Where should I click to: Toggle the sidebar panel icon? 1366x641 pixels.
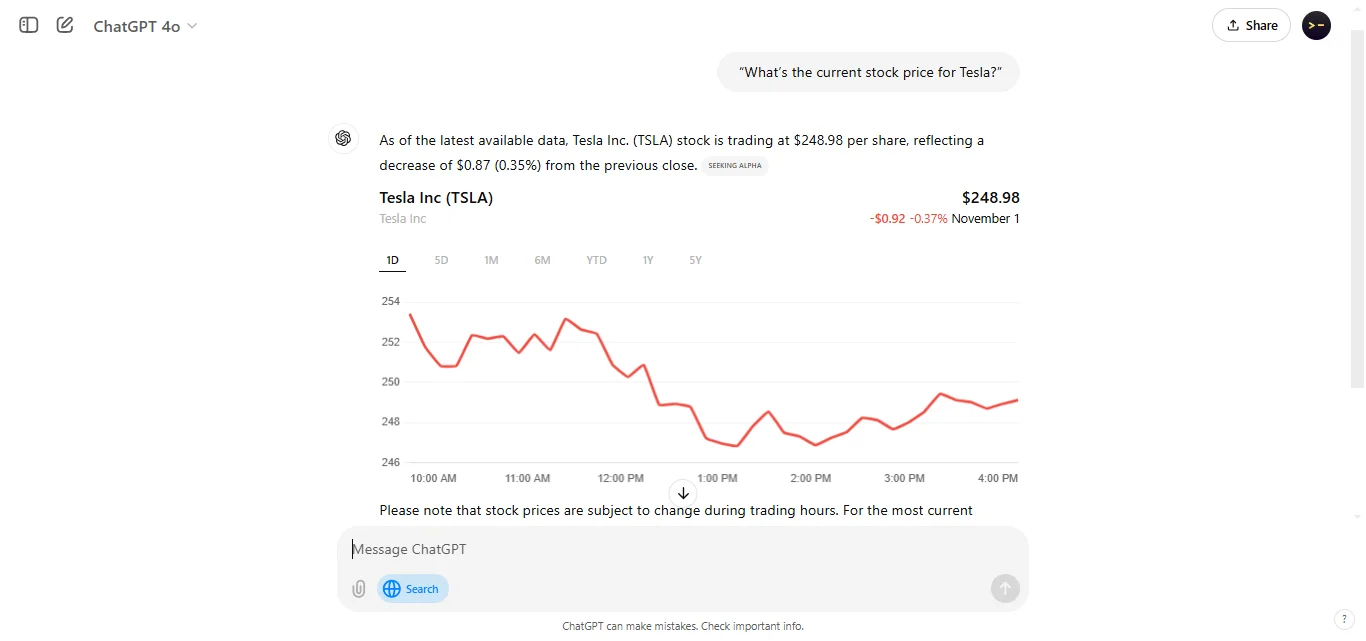(28, 25)
